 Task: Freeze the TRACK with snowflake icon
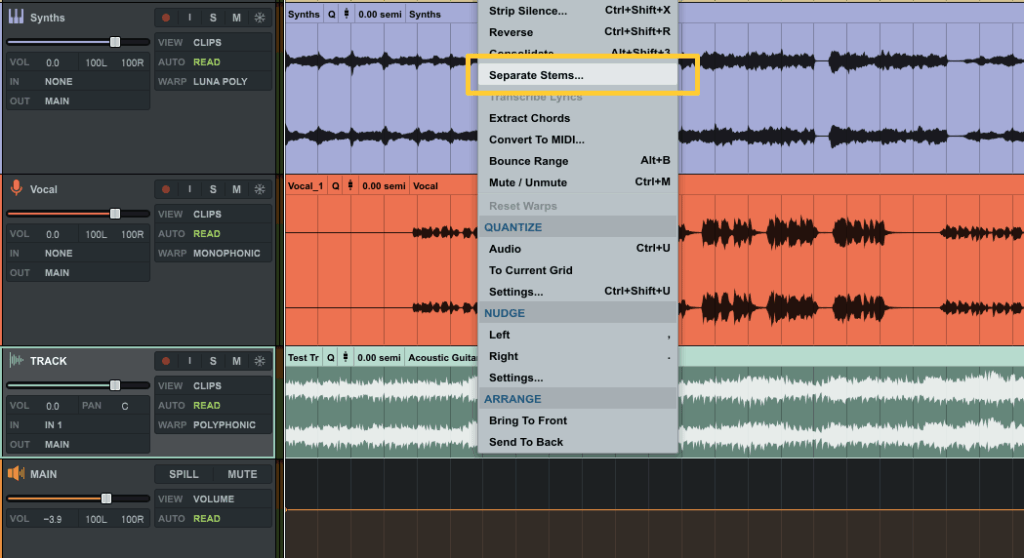pos(259,361)
